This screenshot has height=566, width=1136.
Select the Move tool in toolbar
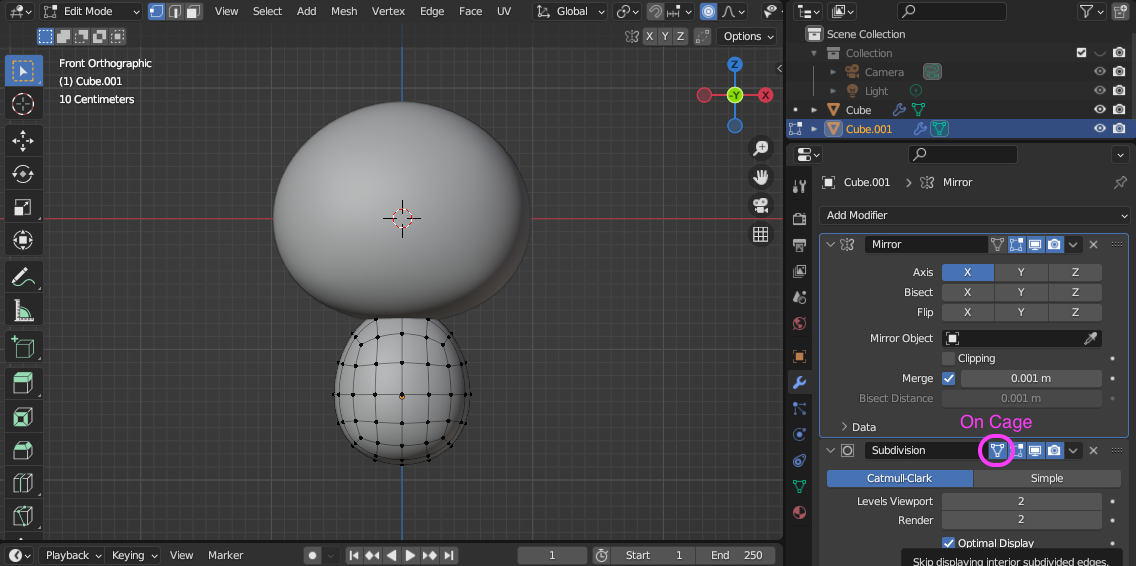pyautogui.click(x=22, y=140)
